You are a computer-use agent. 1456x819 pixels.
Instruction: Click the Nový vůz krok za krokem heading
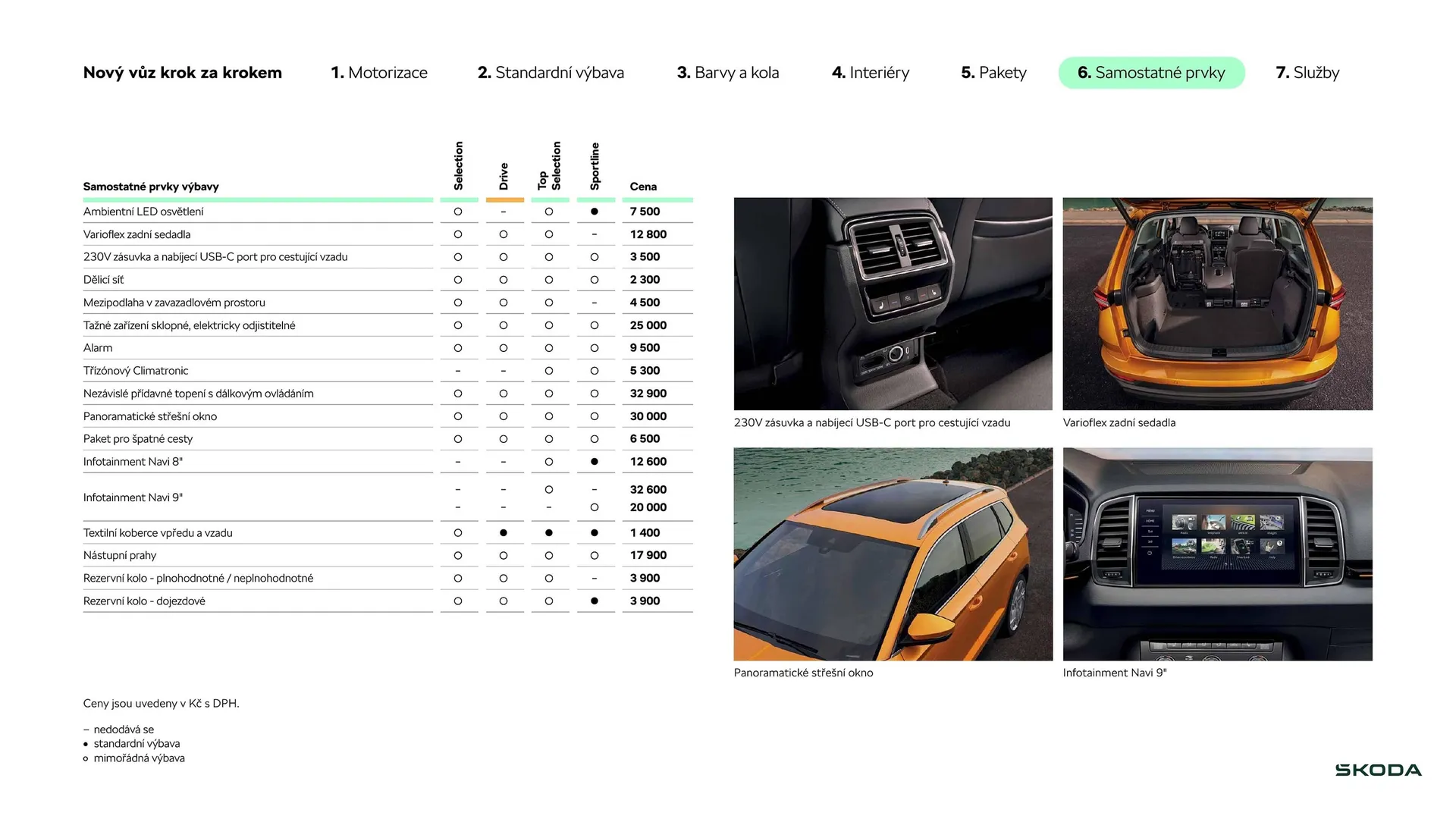tap(183, 73)
